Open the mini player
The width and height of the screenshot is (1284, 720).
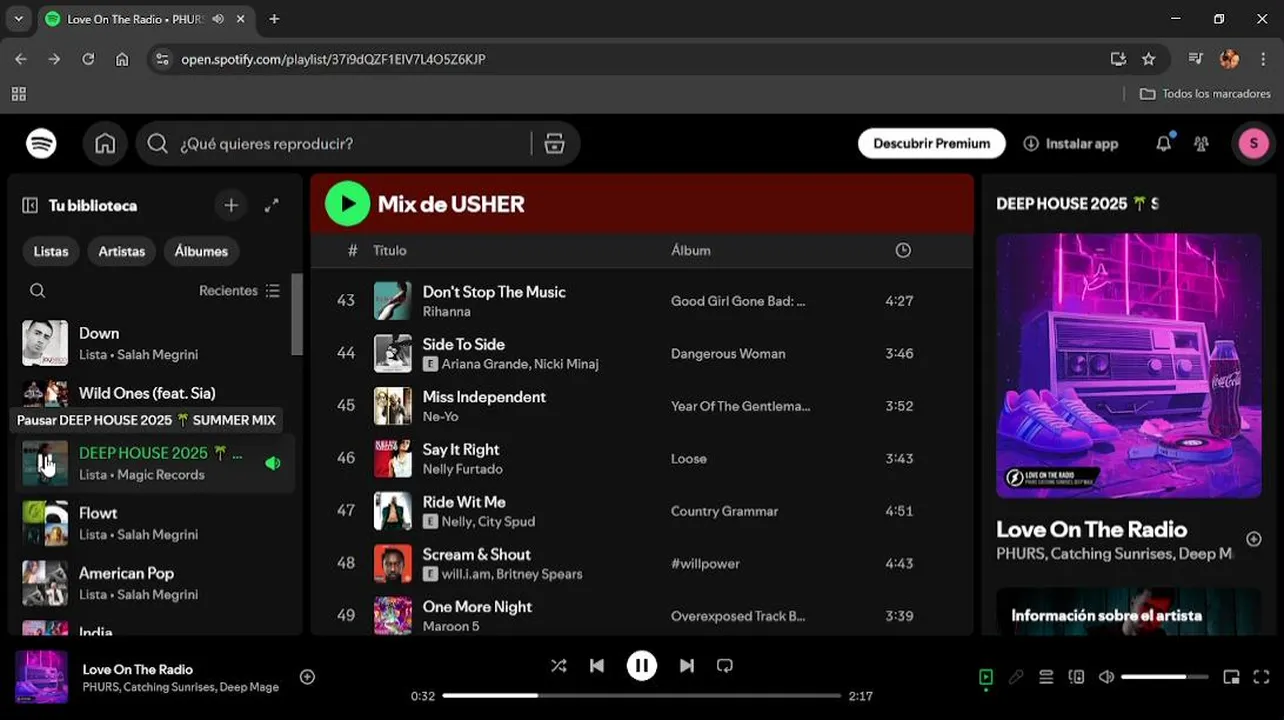pos(1231,677)
